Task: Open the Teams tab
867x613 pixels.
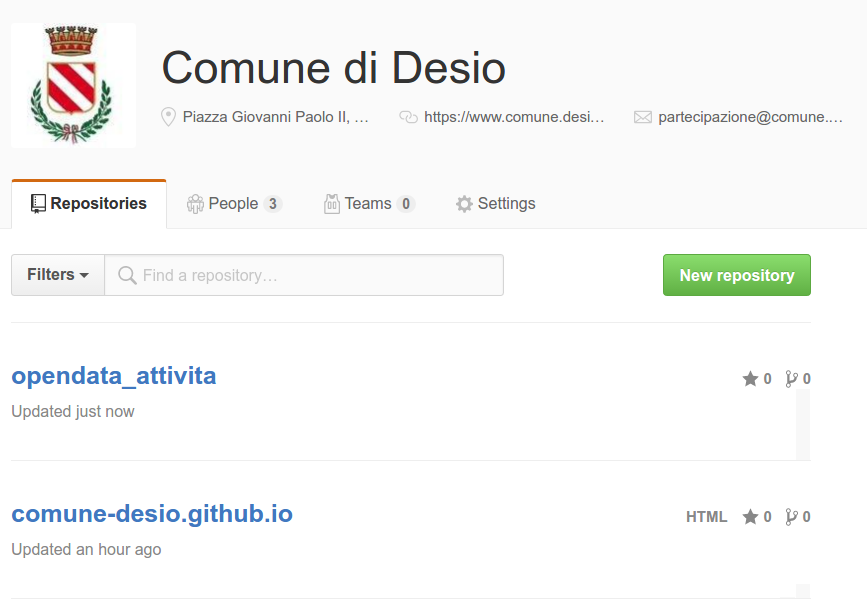Action: point(369,204)
